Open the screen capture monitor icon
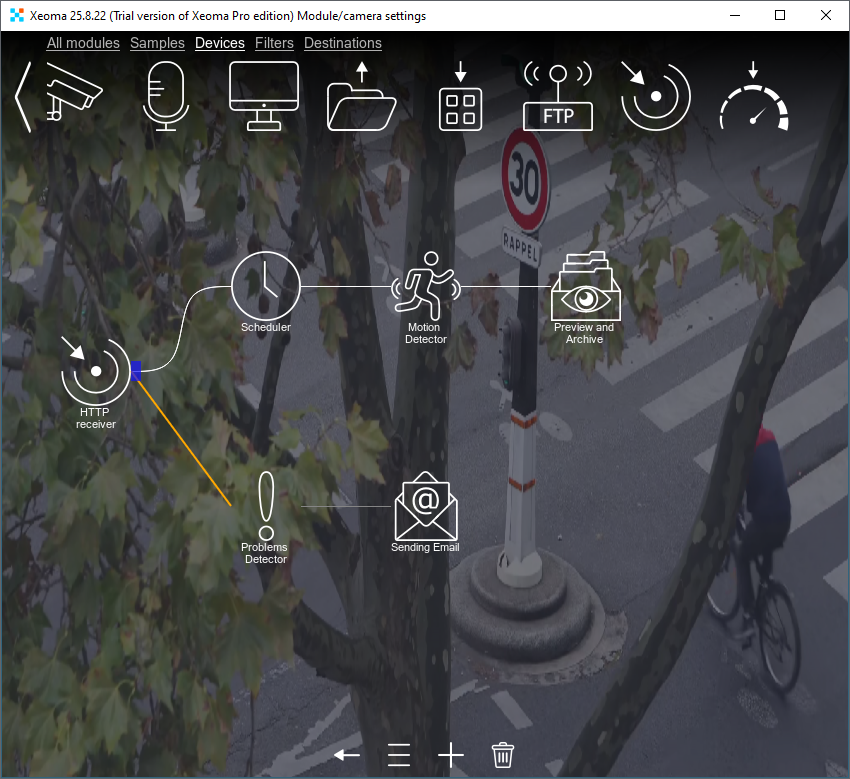Screen dimensions: 850x779 coord(264,95)
